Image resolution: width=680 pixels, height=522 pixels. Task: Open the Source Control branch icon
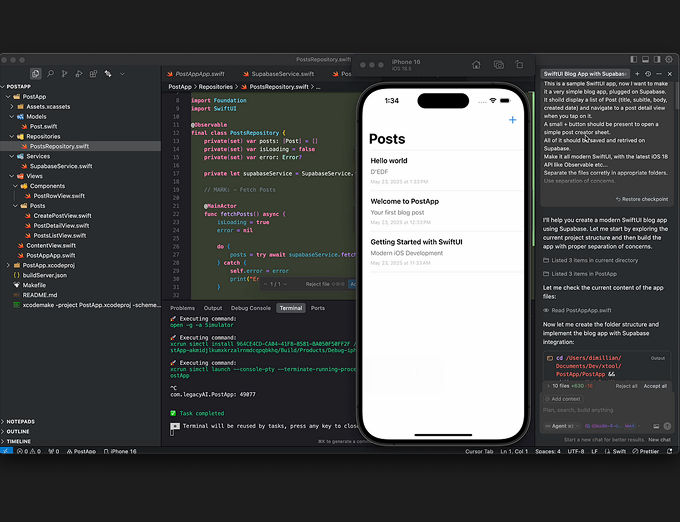pyautogui.click(x=65, y=74)
